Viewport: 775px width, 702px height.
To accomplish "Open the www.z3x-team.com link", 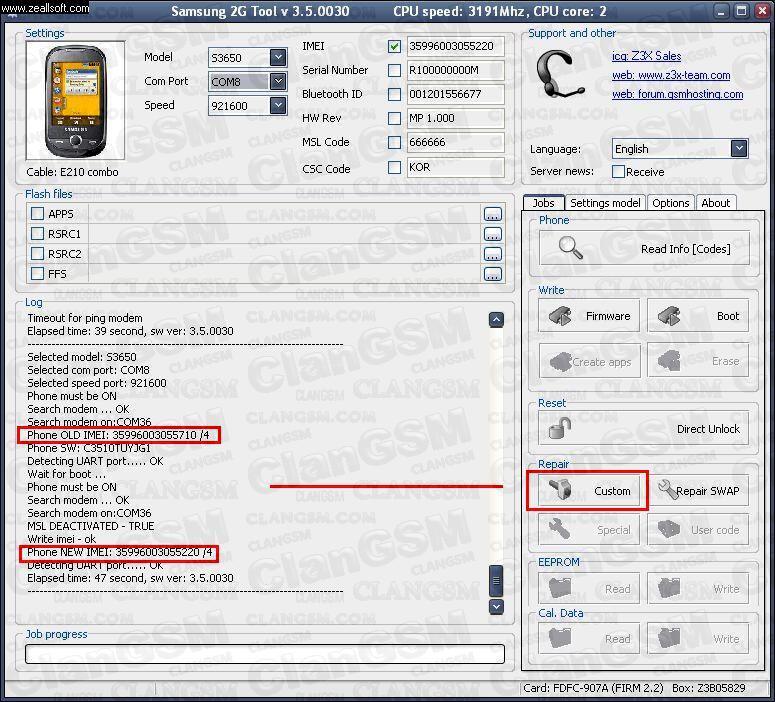I will 671,75.
